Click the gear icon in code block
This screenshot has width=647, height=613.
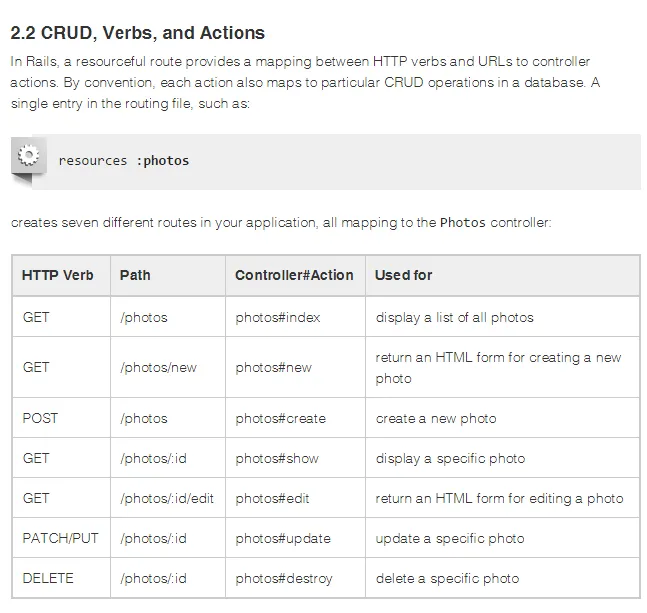[29, 156]
